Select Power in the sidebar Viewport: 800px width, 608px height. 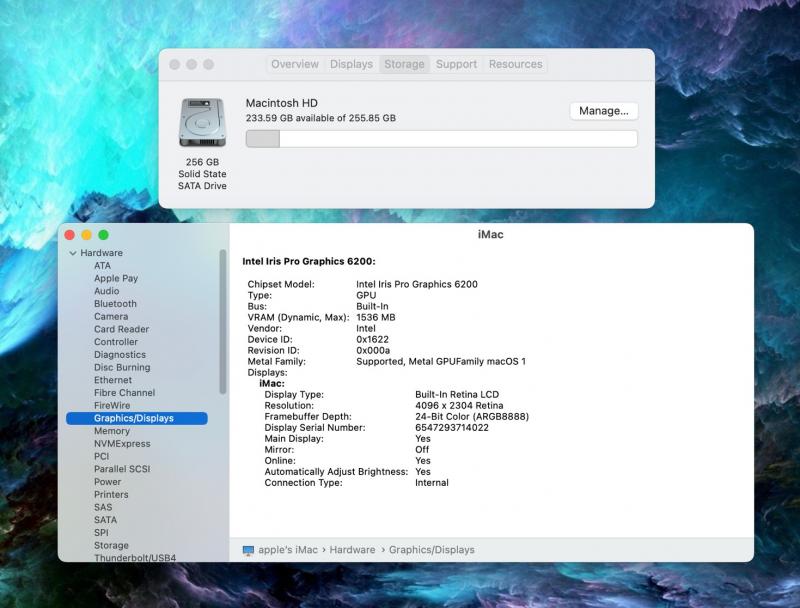108,482
